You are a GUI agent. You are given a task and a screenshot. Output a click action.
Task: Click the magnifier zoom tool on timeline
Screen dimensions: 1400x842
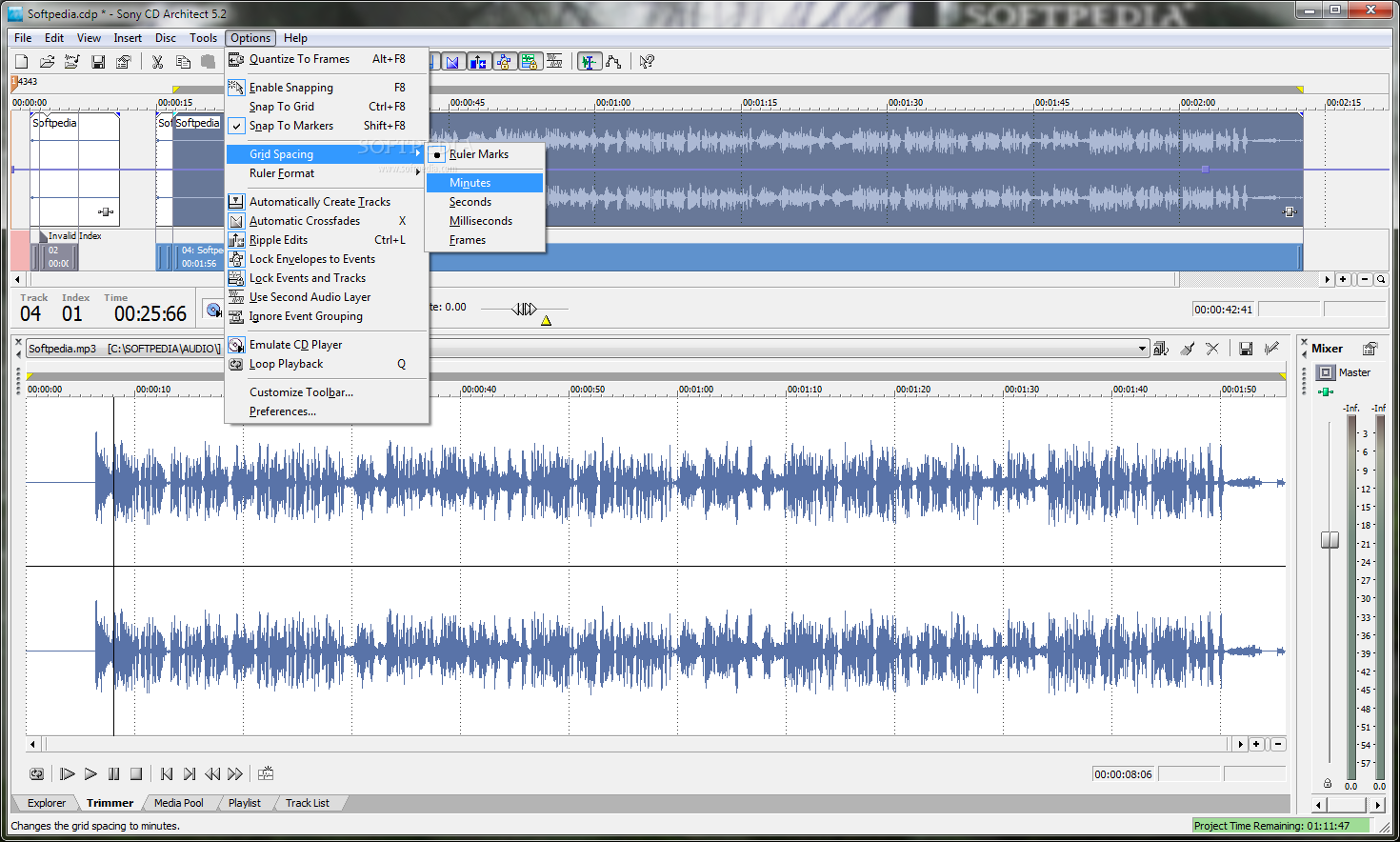(1381, 279)
